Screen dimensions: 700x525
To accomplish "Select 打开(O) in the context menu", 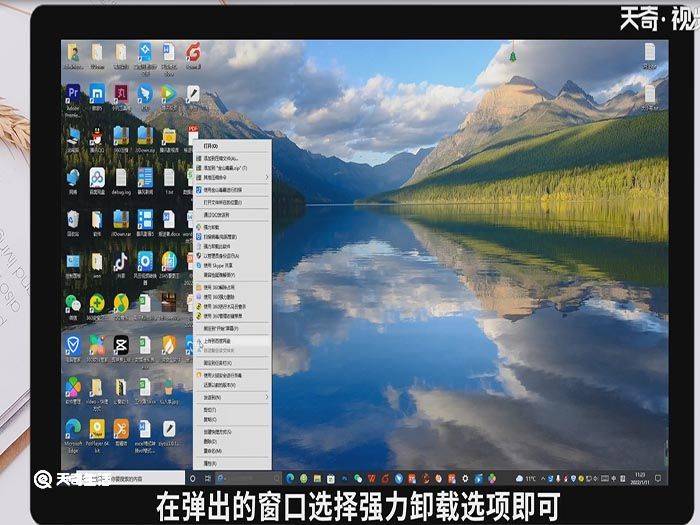I will coord(211,146).
